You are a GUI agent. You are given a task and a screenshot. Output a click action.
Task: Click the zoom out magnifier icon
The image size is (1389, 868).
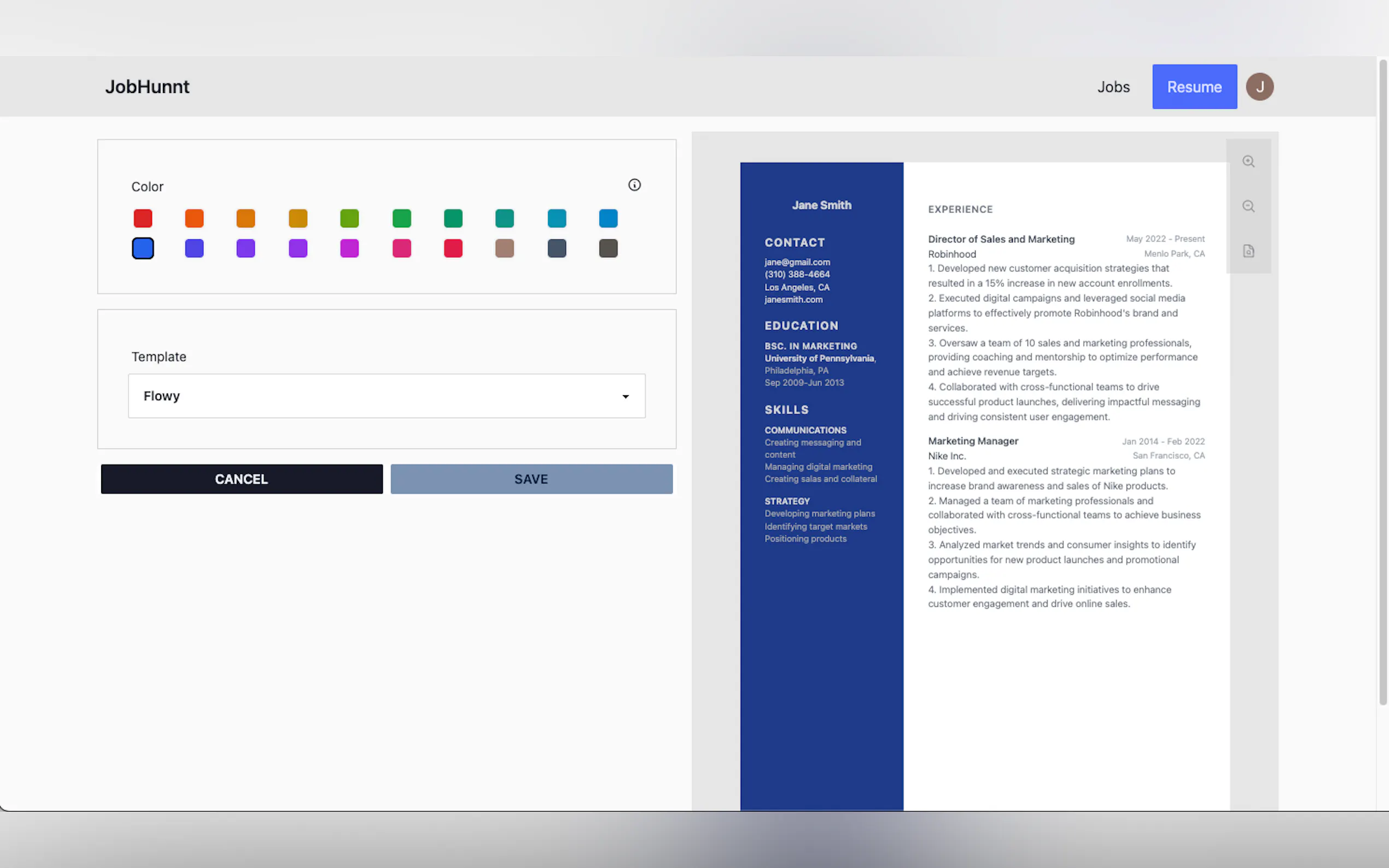pos(1248,206)
